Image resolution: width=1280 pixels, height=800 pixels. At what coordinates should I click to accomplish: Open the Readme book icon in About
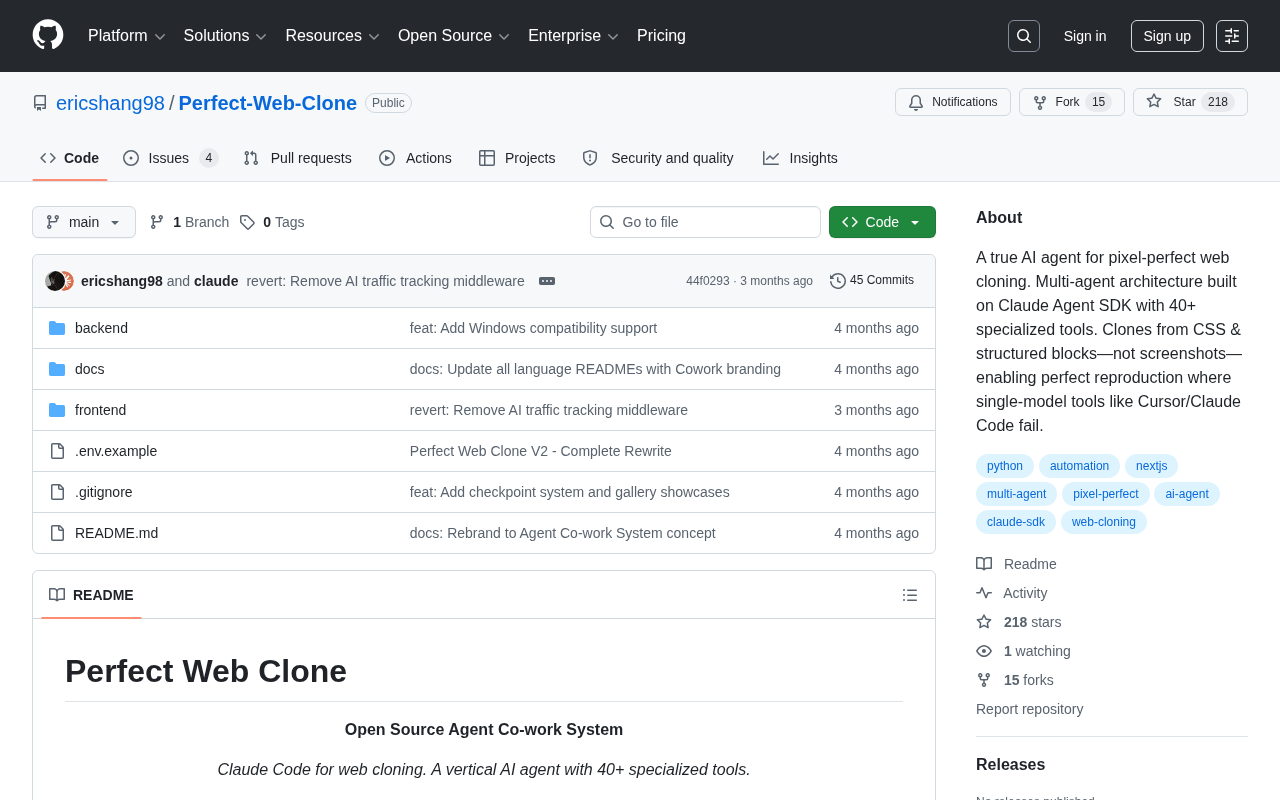[984, 564]
